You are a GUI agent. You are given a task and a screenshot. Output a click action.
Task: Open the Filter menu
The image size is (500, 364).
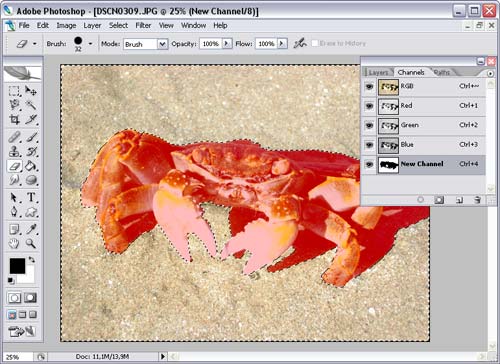pos(143,25)
